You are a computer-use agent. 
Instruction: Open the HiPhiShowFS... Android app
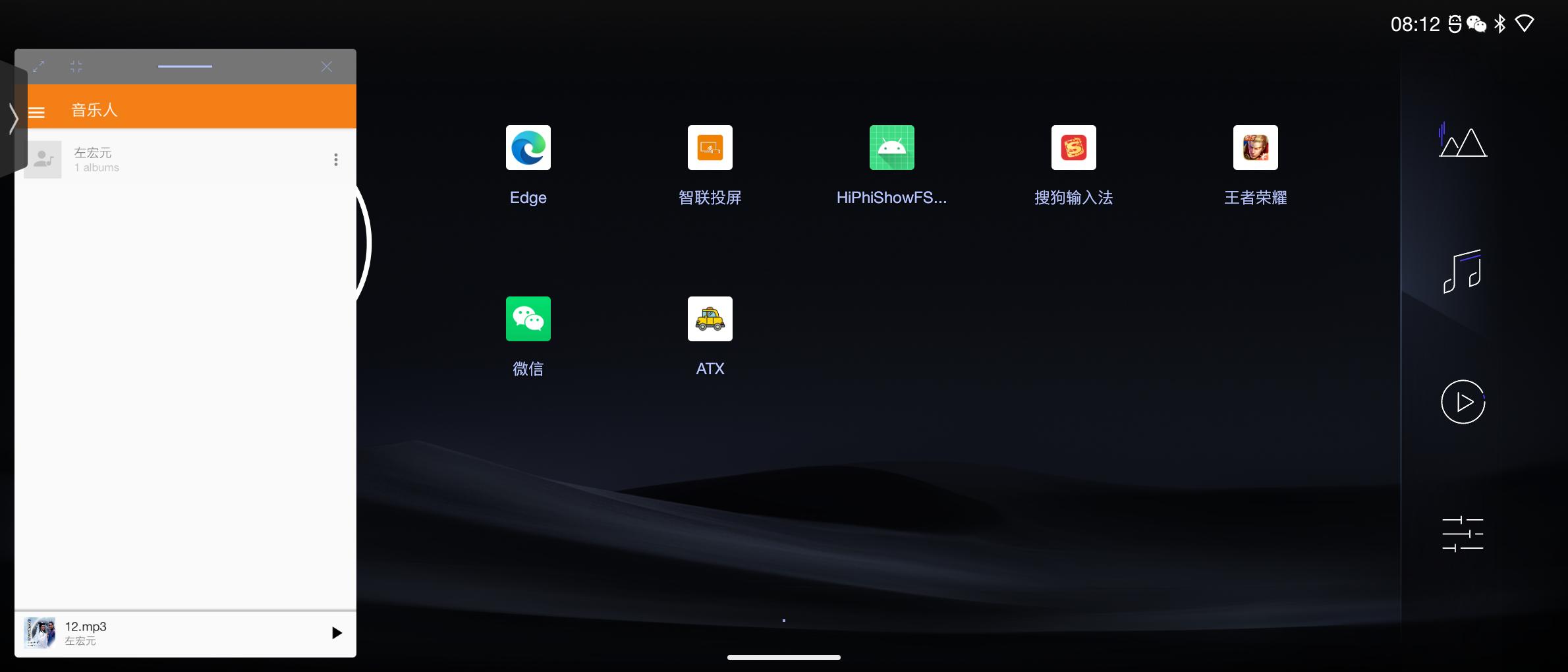coord(891,148)
